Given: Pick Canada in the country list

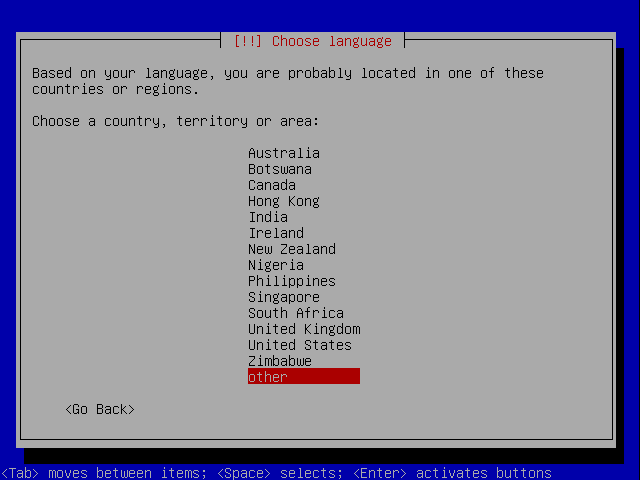Looking at the screenshot, I should 272,185.
